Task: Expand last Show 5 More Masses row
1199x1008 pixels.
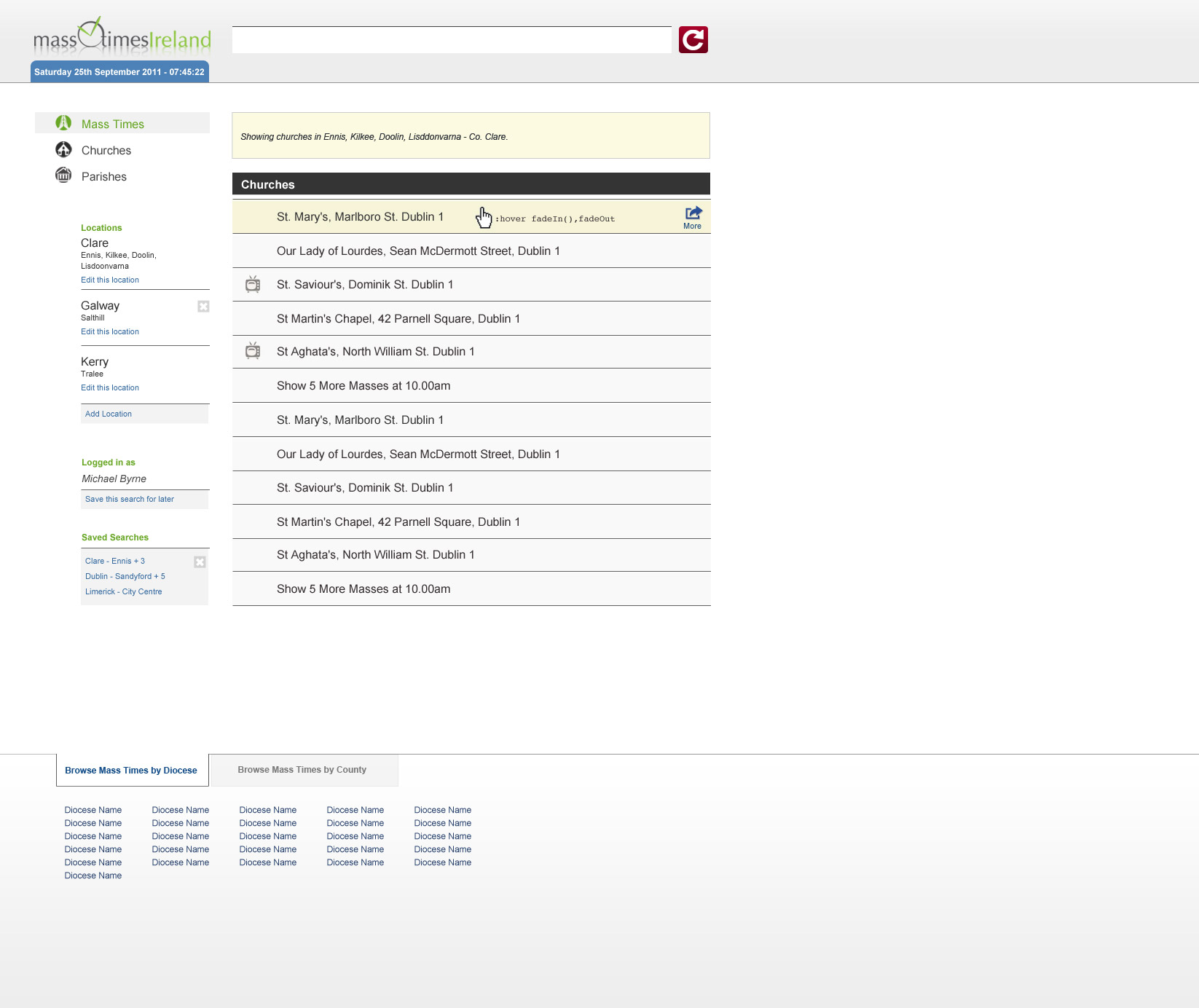Action: coord(363,589)
